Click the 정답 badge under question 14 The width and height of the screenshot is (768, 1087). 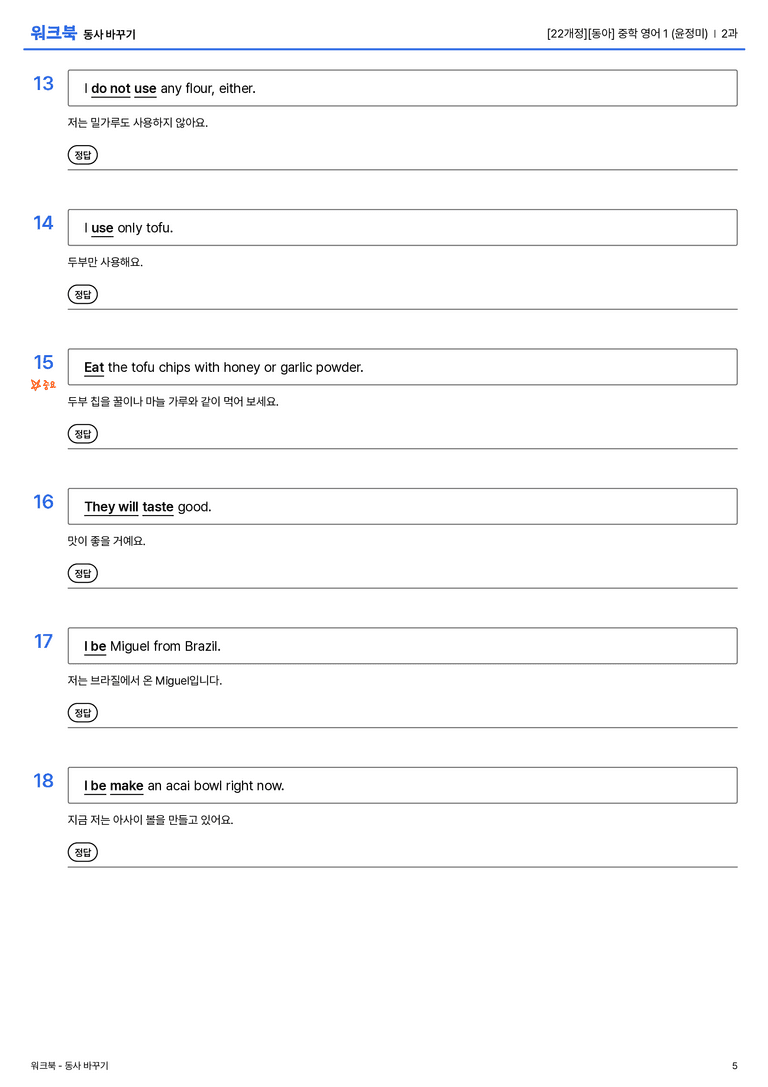(x=82, y=294)
